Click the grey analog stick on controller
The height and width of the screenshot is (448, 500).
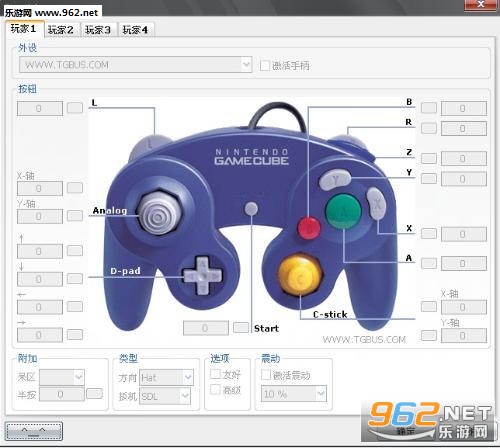point(160,213)
